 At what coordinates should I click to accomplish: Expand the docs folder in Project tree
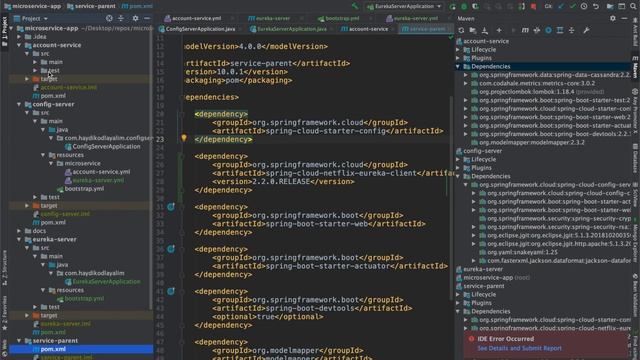(x=19, y=231)
